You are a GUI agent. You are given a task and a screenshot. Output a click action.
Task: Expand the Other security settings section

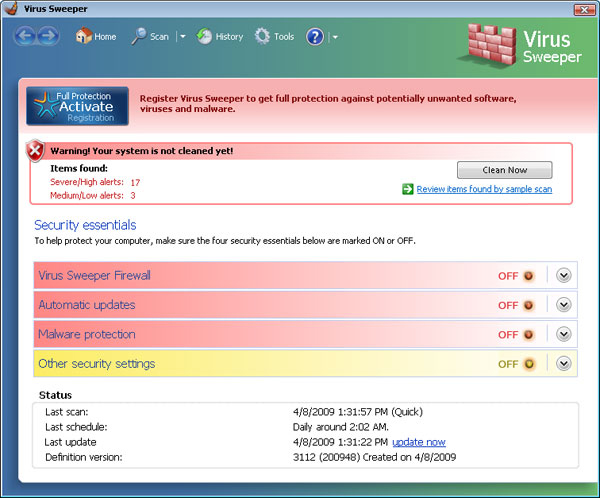564,363
